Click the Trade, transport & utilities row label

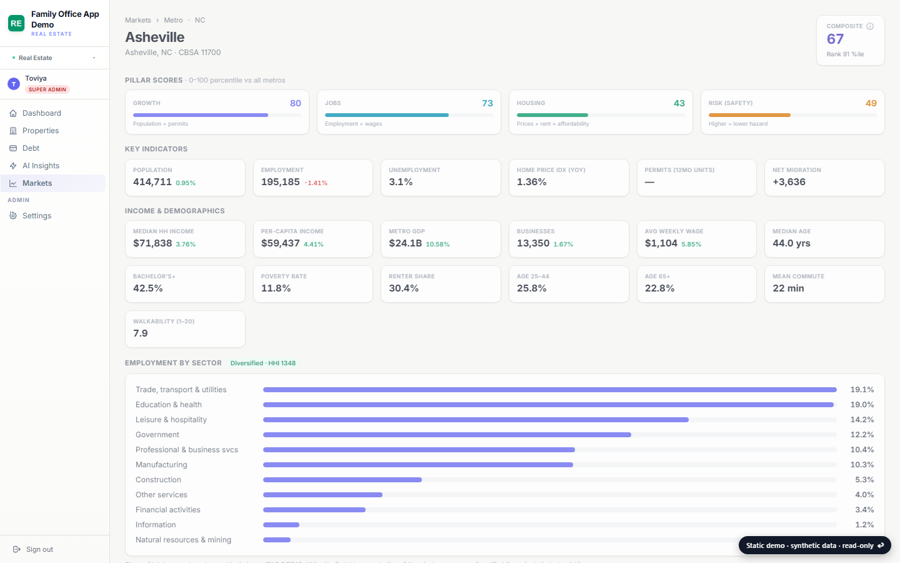(x=181, y=390)
